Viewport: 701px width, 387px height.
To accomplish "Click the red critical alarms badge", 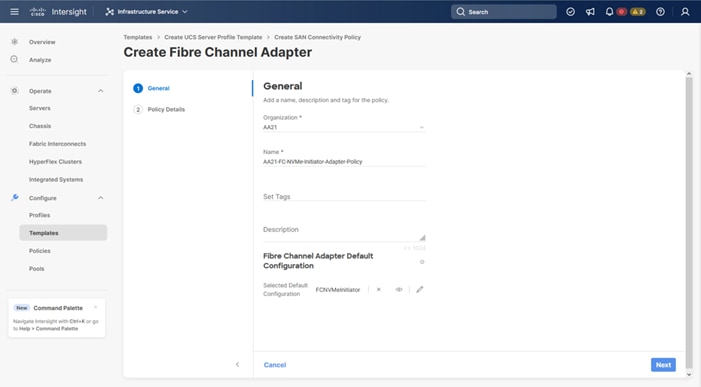I will [x=621, y=12].
